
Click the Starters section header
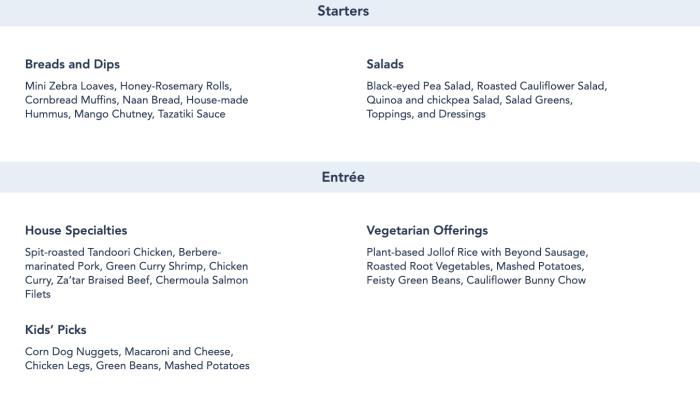point(343,11)
